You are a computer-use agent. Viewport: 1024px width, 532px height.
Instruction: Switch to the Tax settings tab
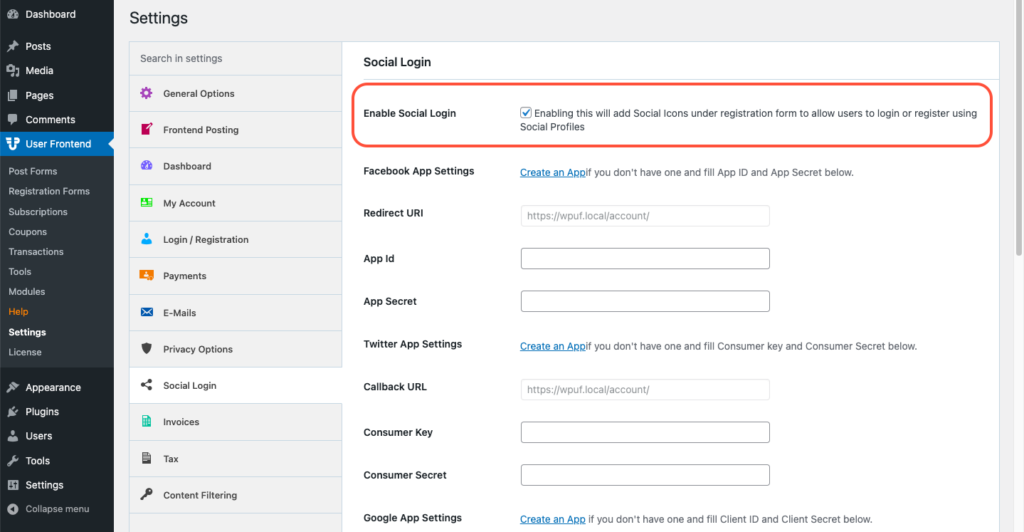point(171,459)
